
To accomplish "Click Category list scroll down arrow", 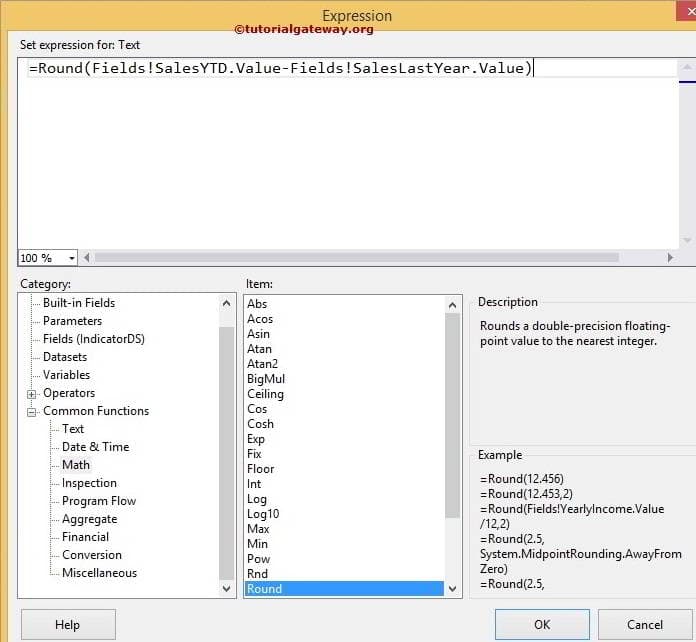I will pyautogui.click(x=226, y=589).
